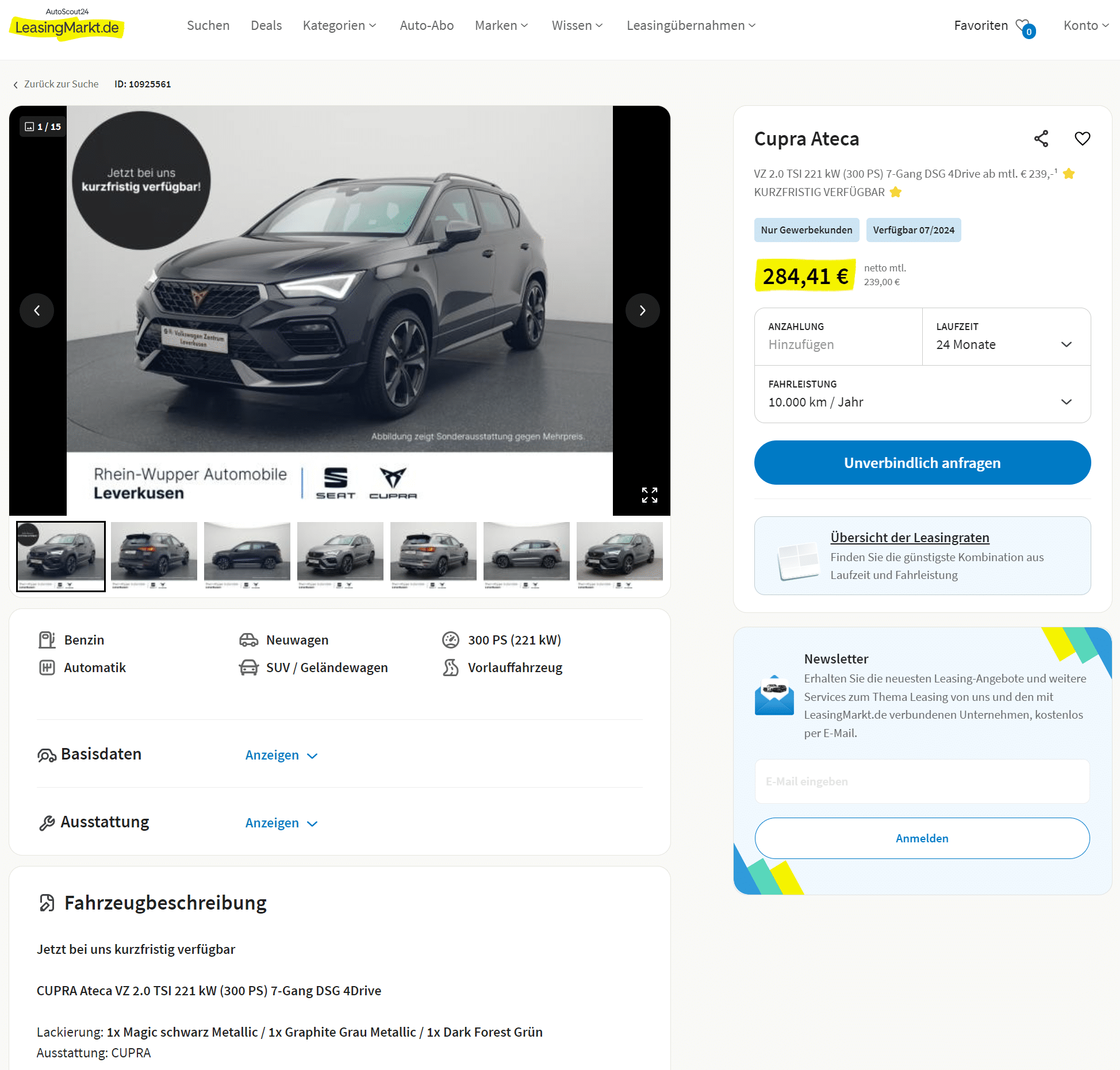Select the sixth thumbnail, grey side view

pos(527,556)
